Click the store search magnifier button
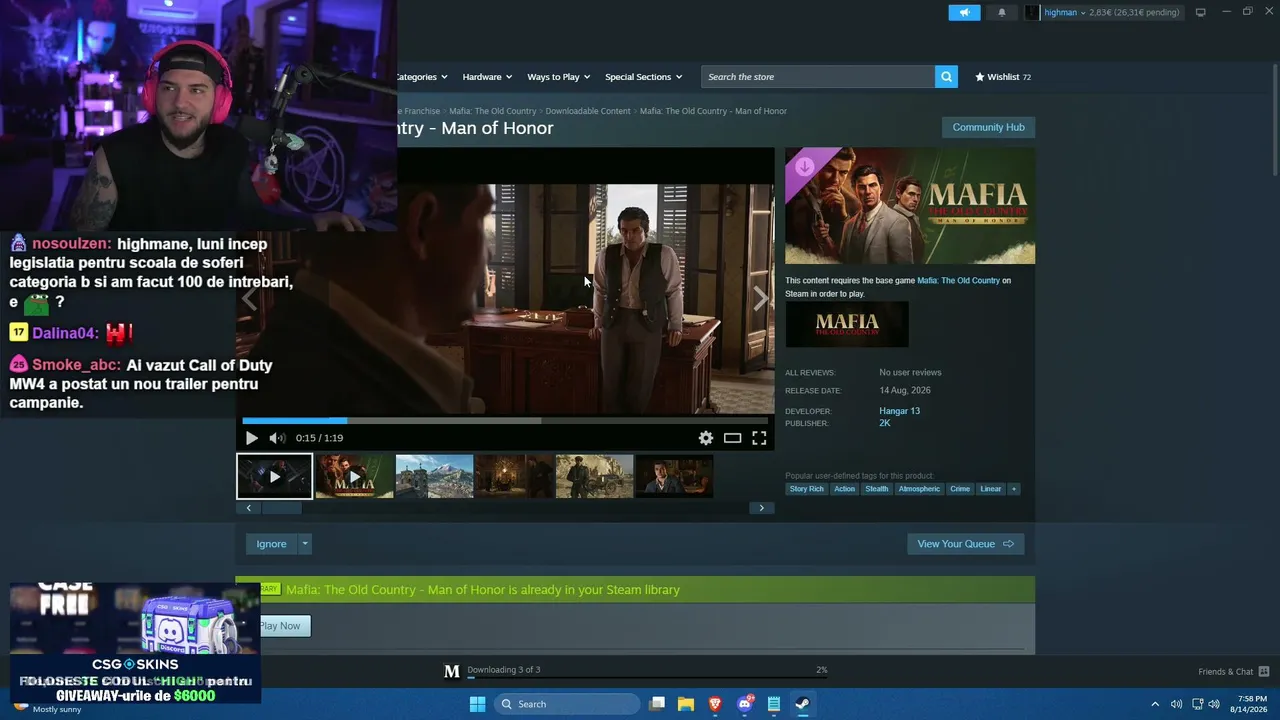This screenshot has height=720, width=1280. tap(946, 77)
